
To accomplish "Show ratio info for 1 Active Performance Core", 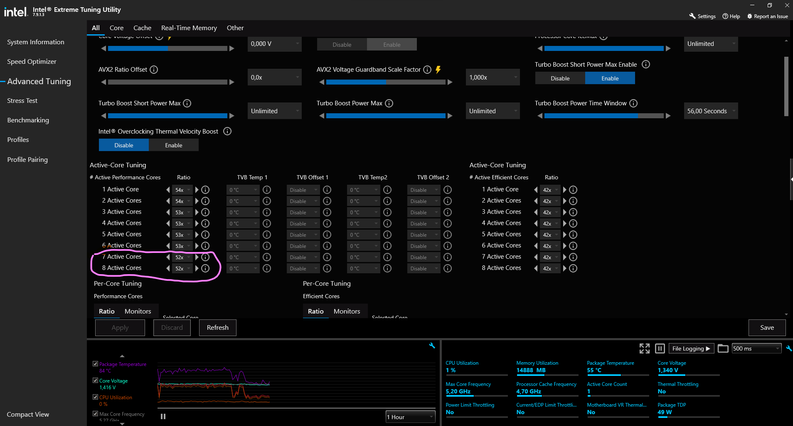I will [x=205, y=190].
